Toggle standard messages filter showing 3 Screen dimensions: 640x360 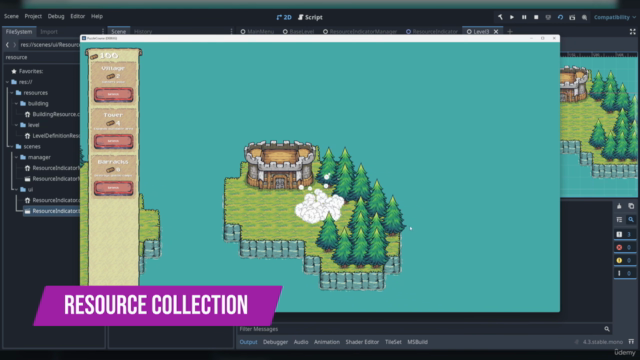625,234
